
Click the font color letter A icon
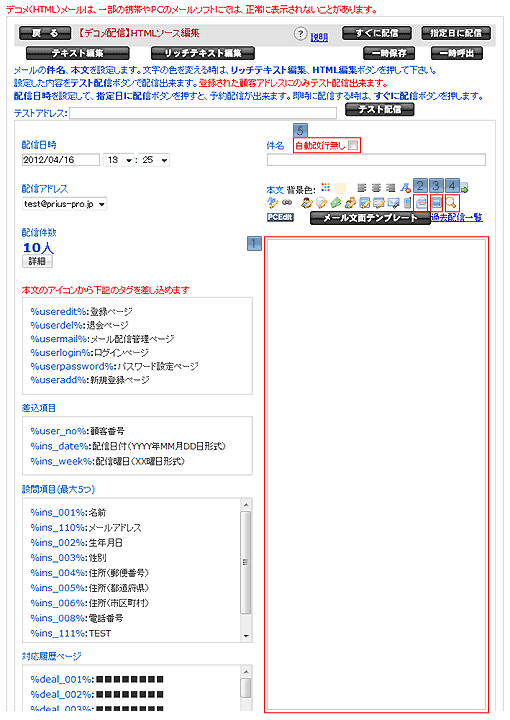[405, 187]
